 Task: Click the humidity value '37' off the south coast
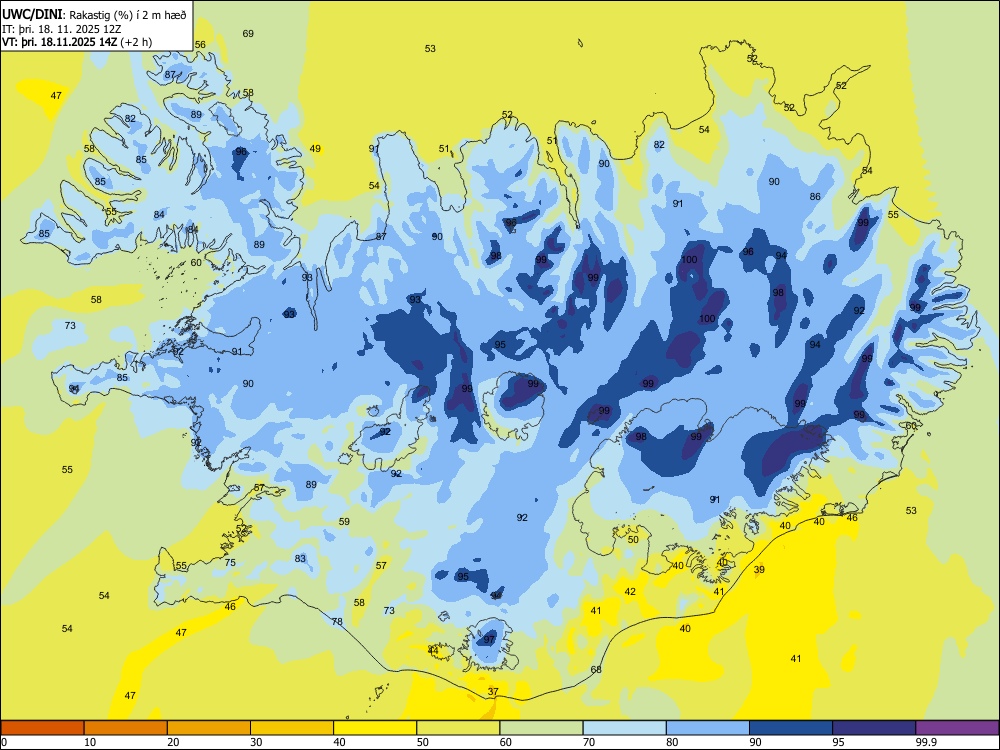[493, 691]
